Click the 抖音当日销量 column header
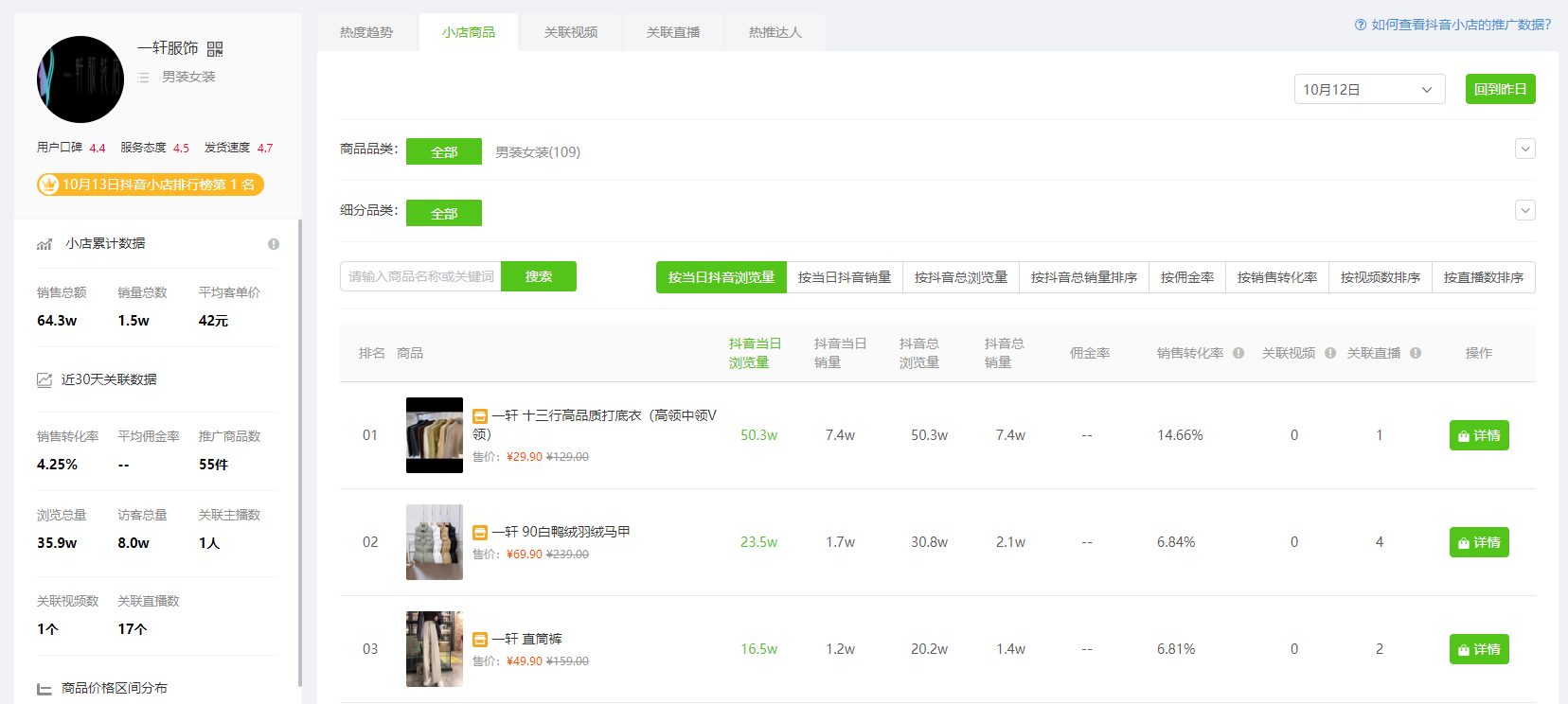This screenshot has width=1568, height=704. (840, 353)
